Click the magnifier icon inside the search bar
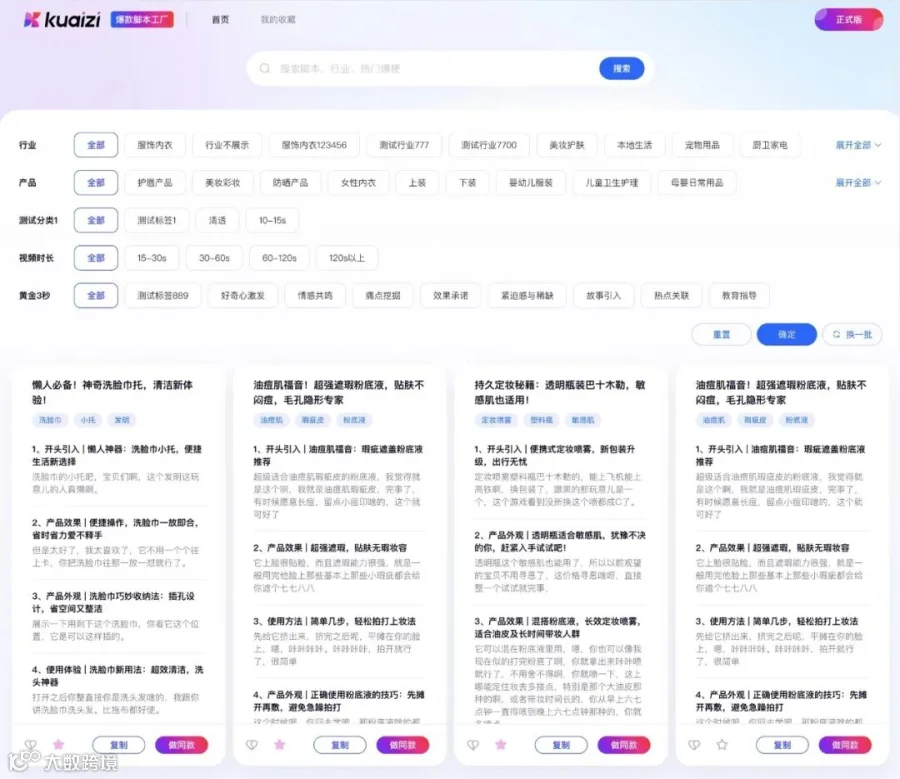Image resolution: width=900 pixels, height=779 pixels. 262,69
